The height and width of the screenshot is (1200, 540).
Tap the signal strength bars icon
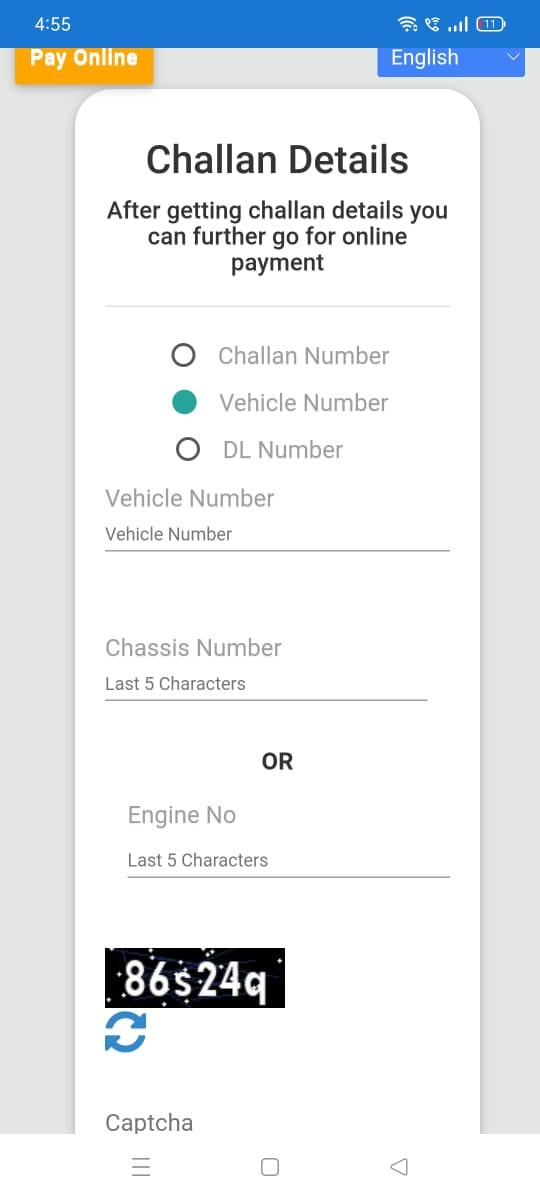(x=459, y=23)
